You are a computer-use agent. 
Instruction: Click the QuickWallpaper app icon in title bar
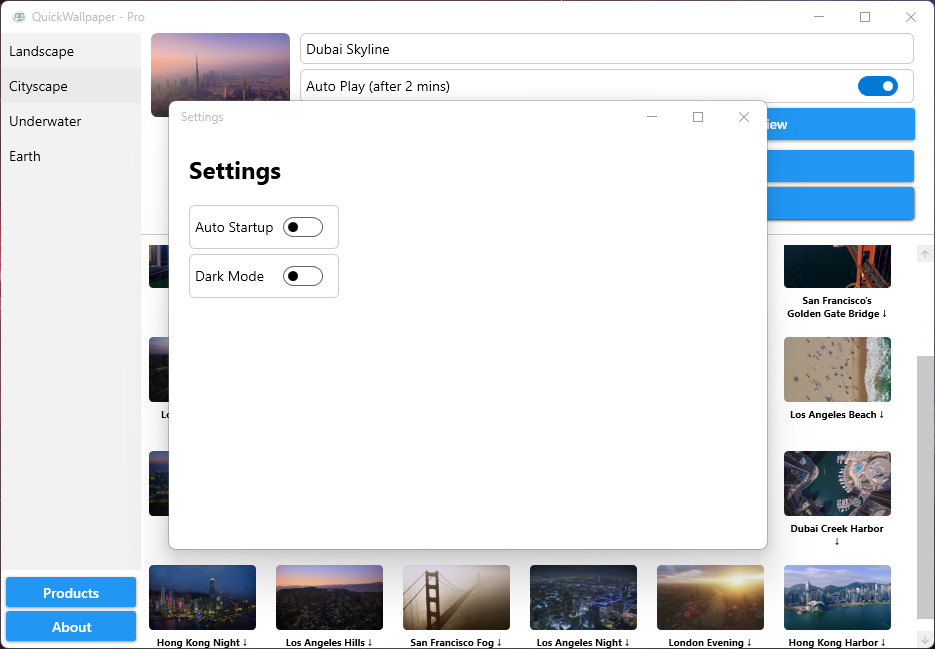point(19,17)
